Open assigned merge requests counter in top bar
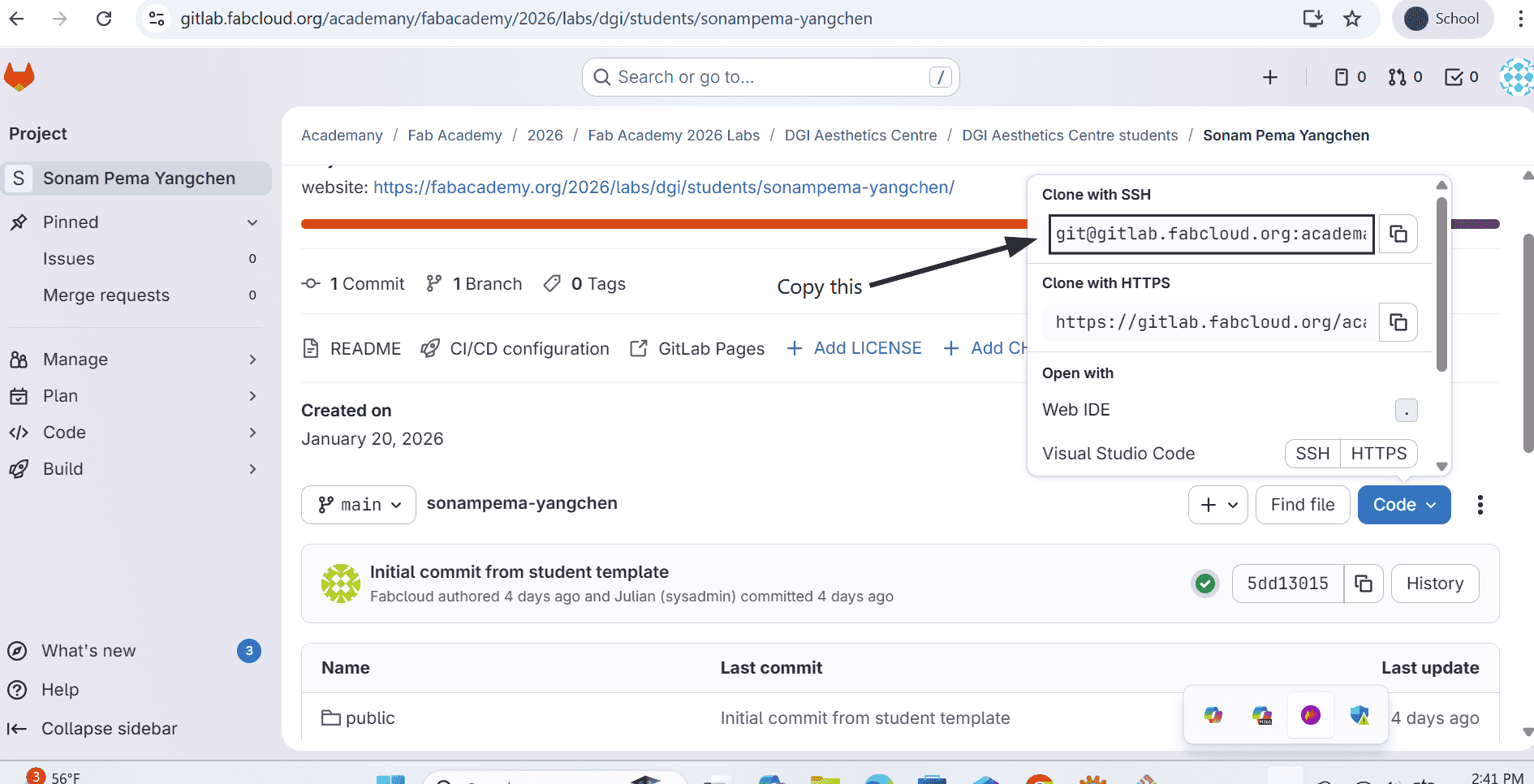This screenshot has width=1534, height=784. click(1405, 76)
